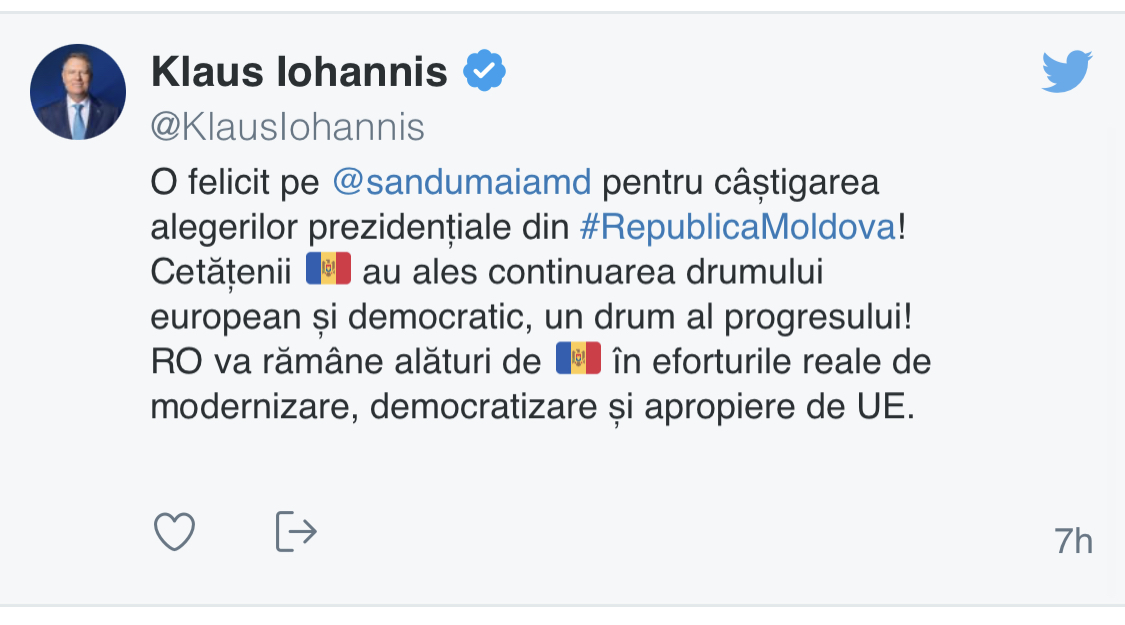Click the Moldova flag emoji after "alături de"
The image size is (1125, 625).
(578, 359)
